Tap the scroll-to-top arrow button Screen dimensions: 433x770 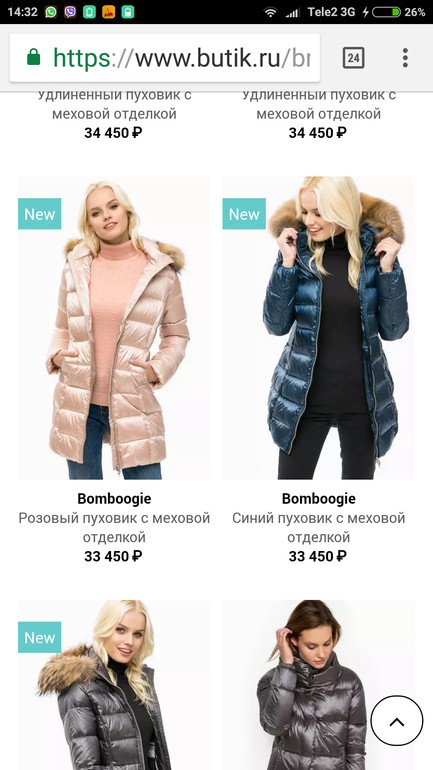coord(397,721)
